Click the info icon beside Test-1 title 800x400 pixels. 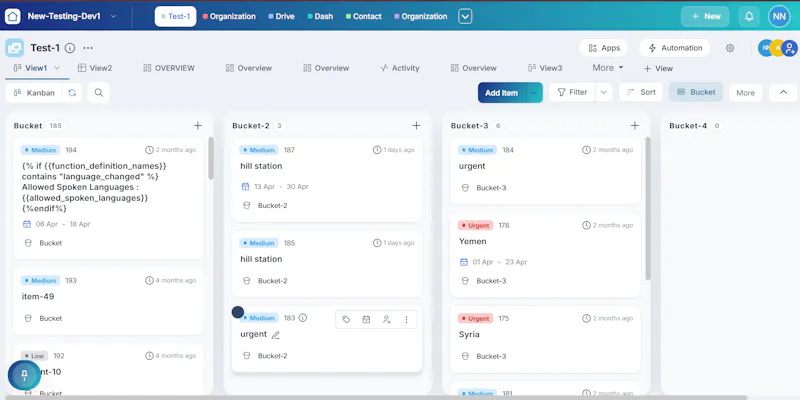click(x=70, y=48)
